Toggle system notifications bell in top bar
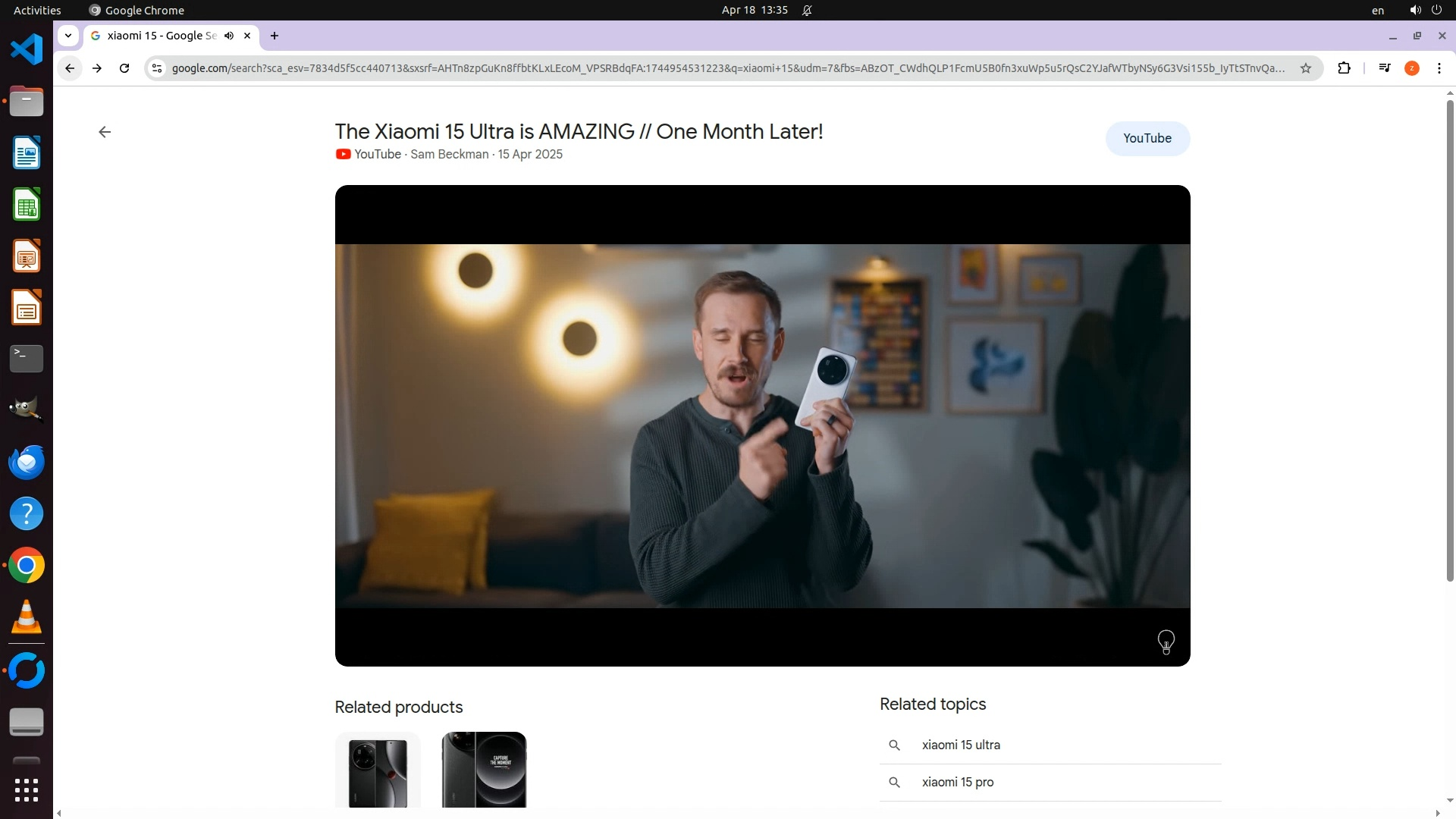 pos(807,11)
